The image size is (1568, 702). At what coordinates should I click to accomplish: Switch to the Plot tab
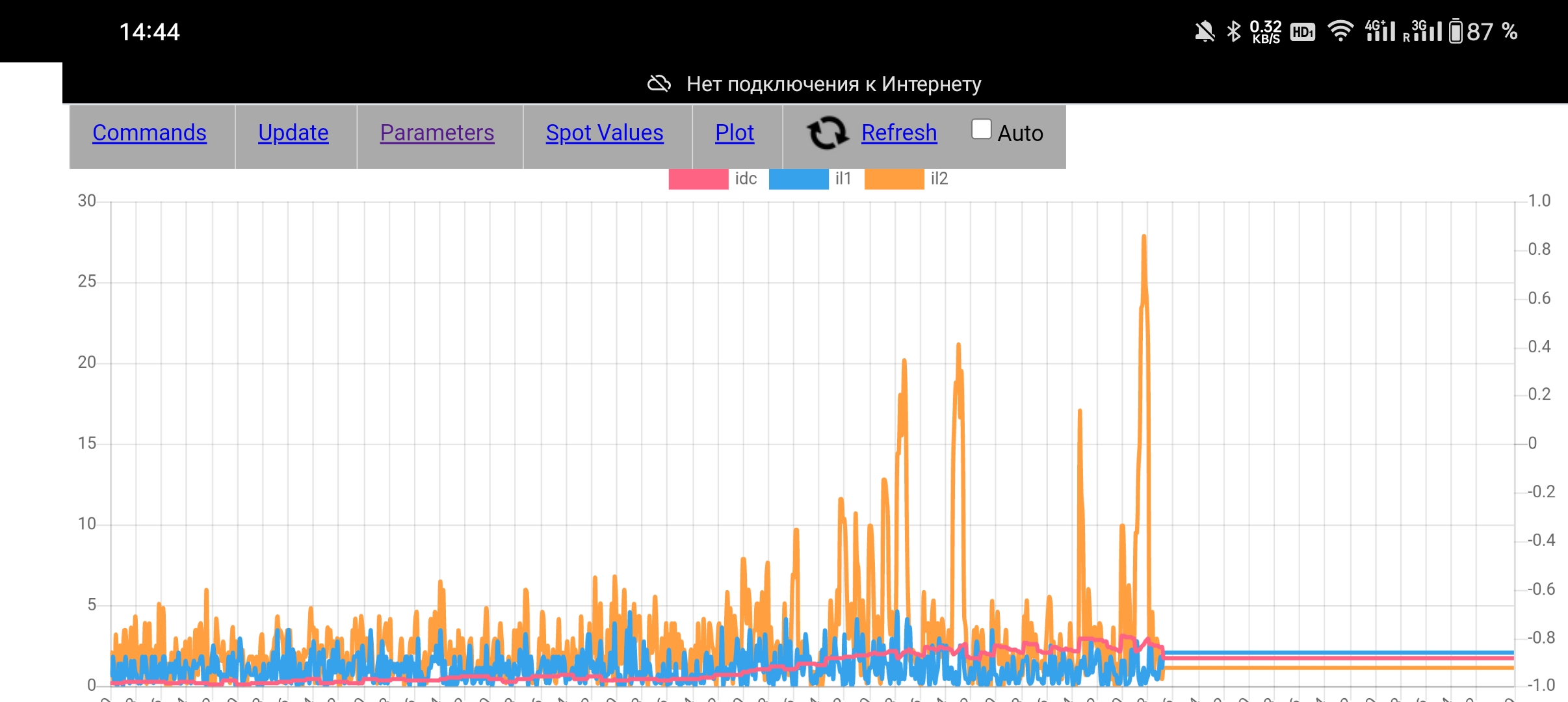tap(735, 133)
